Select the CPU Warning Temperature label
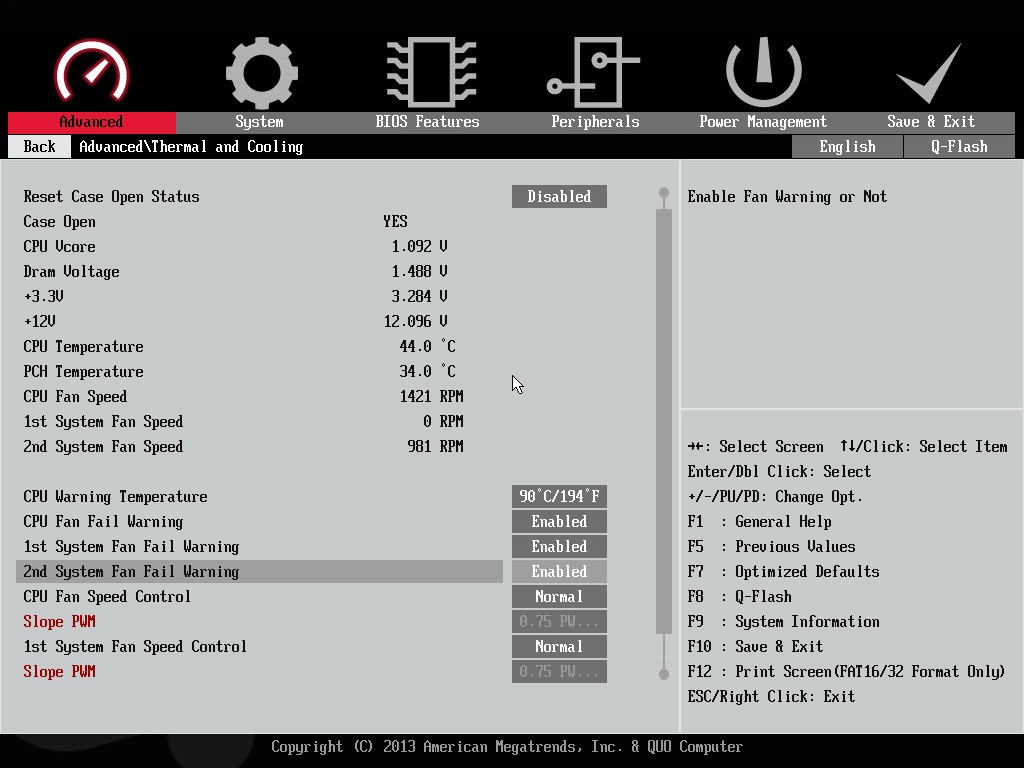This screenshot has height=768, width=1024. [116, 496]
